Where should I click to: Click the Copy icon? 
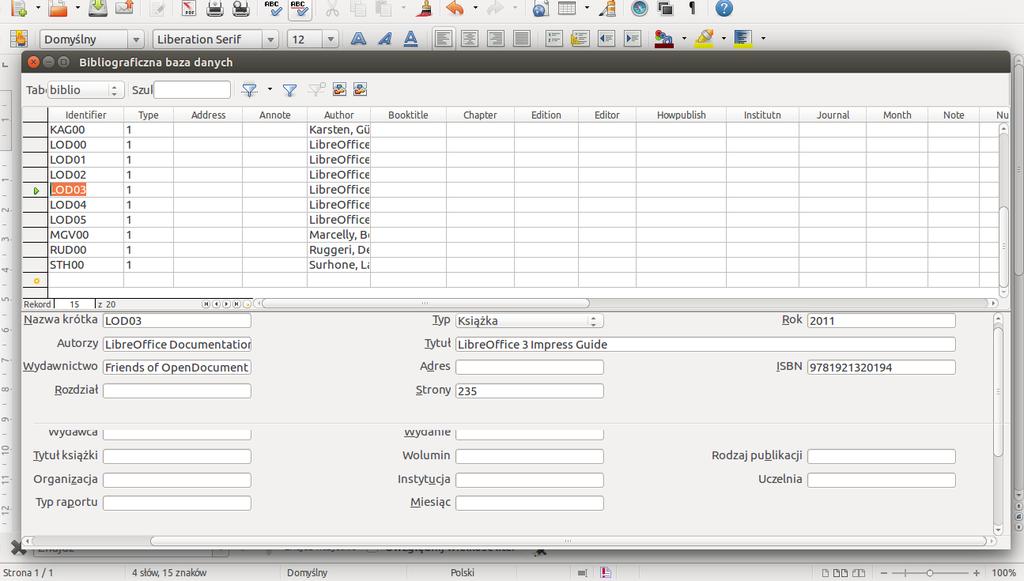point(358,8)
